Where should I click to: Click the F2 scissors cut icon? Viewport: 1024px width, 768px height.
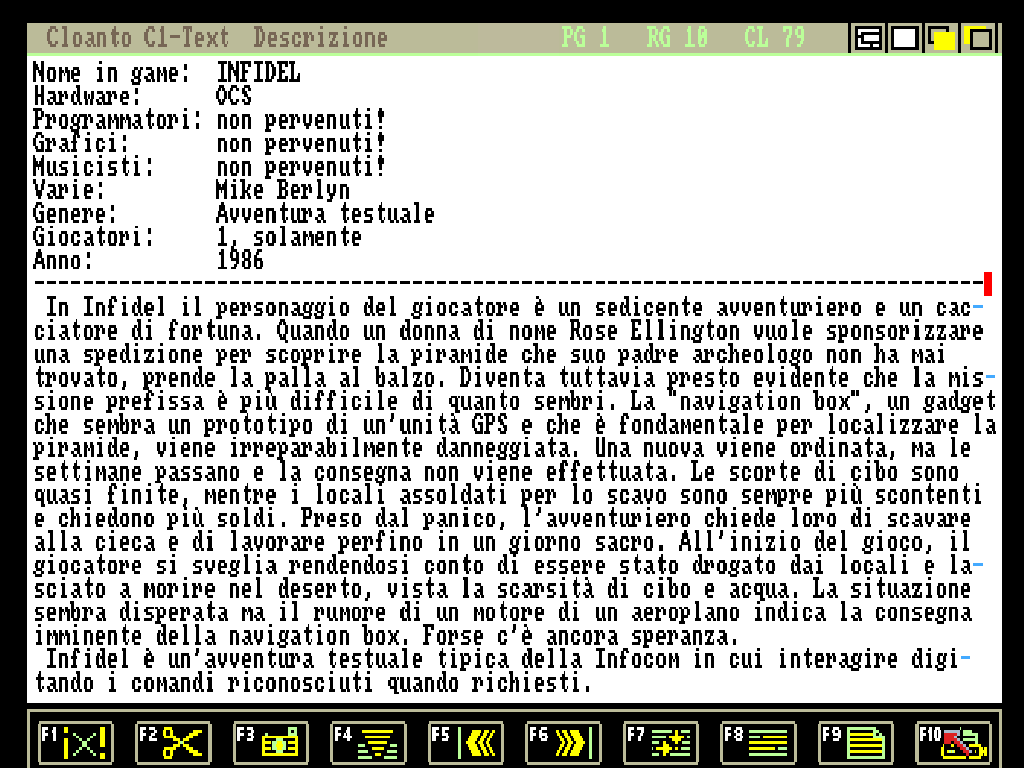coord(173,742)
